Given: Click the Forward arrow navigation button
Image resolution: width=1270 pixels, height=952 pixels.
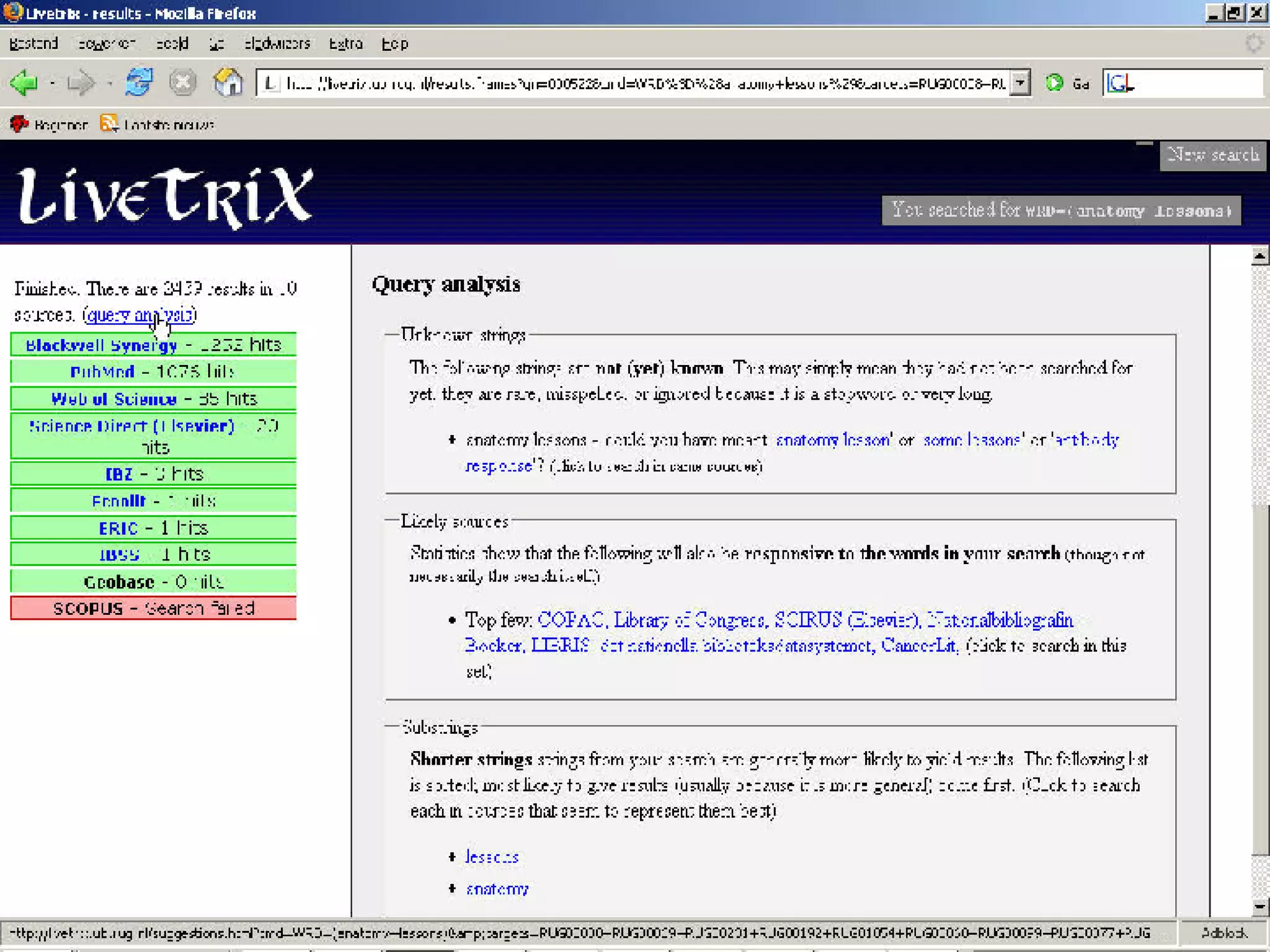Looking at the screenshot, I should tap(81, 82).
